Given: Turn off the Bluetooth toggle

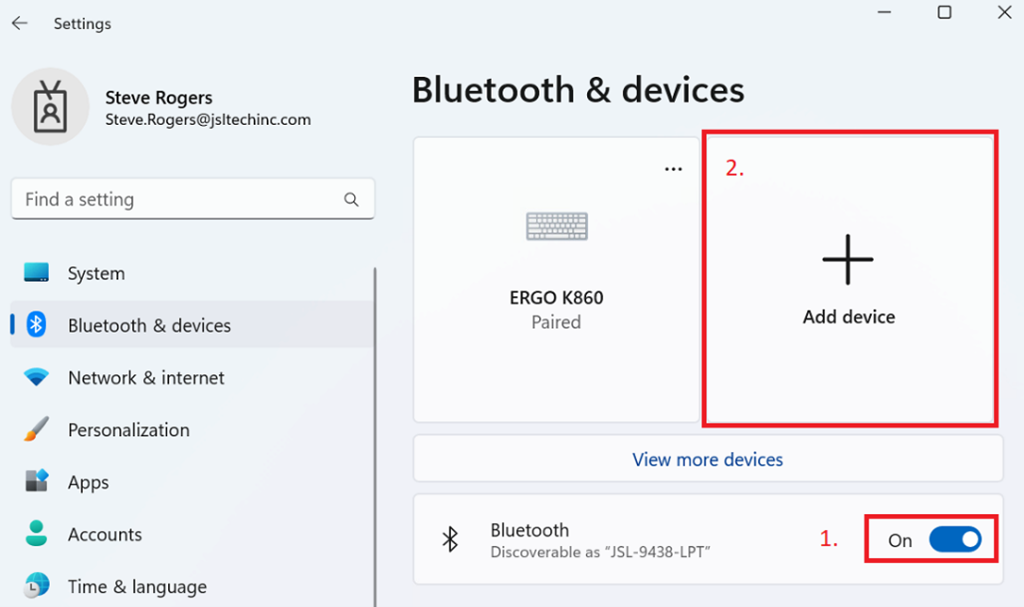Looking at the screenshot, I should pos(955,540).
